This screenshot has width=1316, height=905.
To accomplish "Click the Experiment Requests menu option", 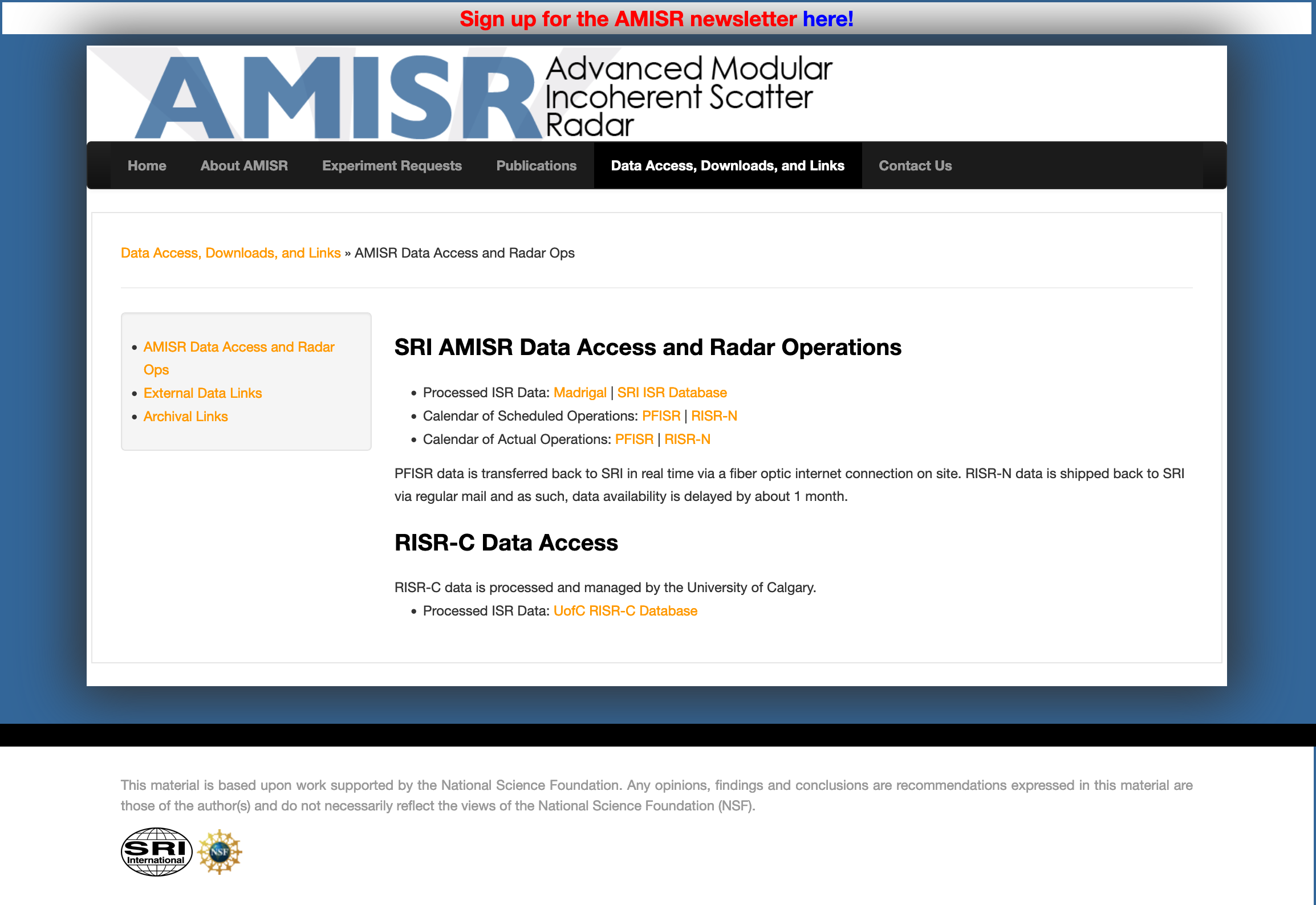I will 391,166.
